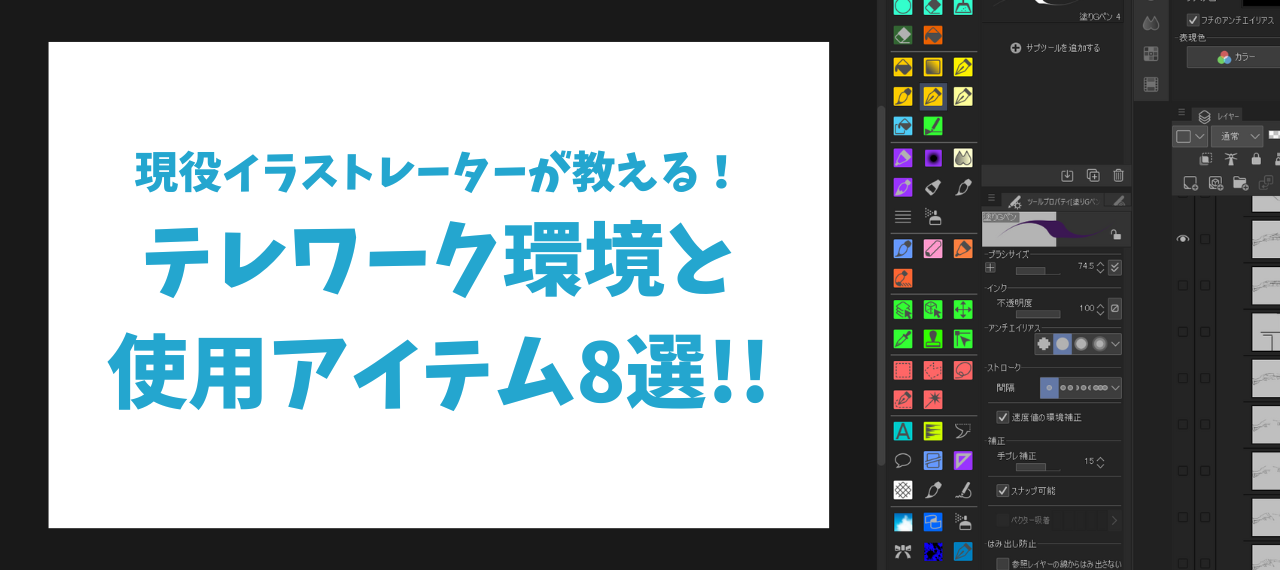Open brush size dynamics settings button

coord(1115,267)
